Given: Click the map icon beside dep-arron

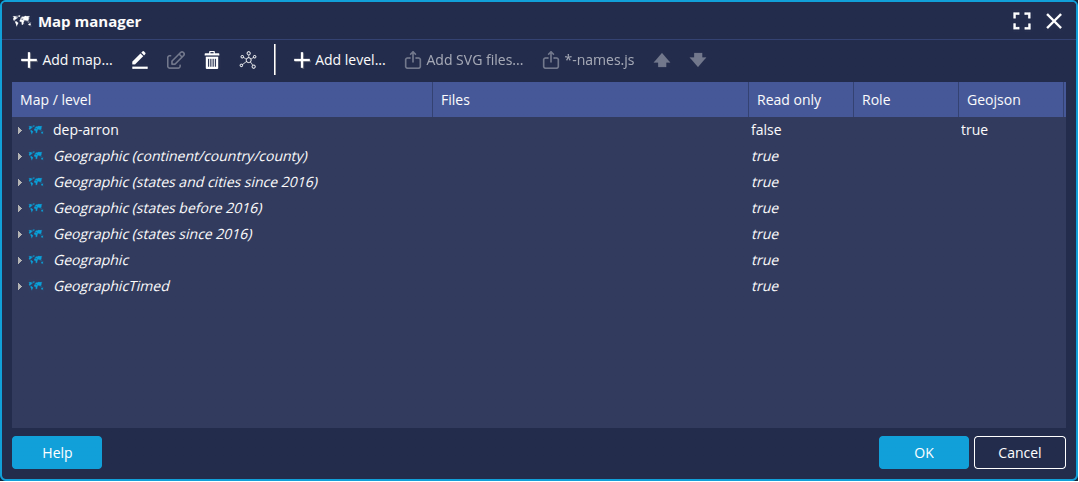Looking at the screenshot, I should tap(36, 130).
